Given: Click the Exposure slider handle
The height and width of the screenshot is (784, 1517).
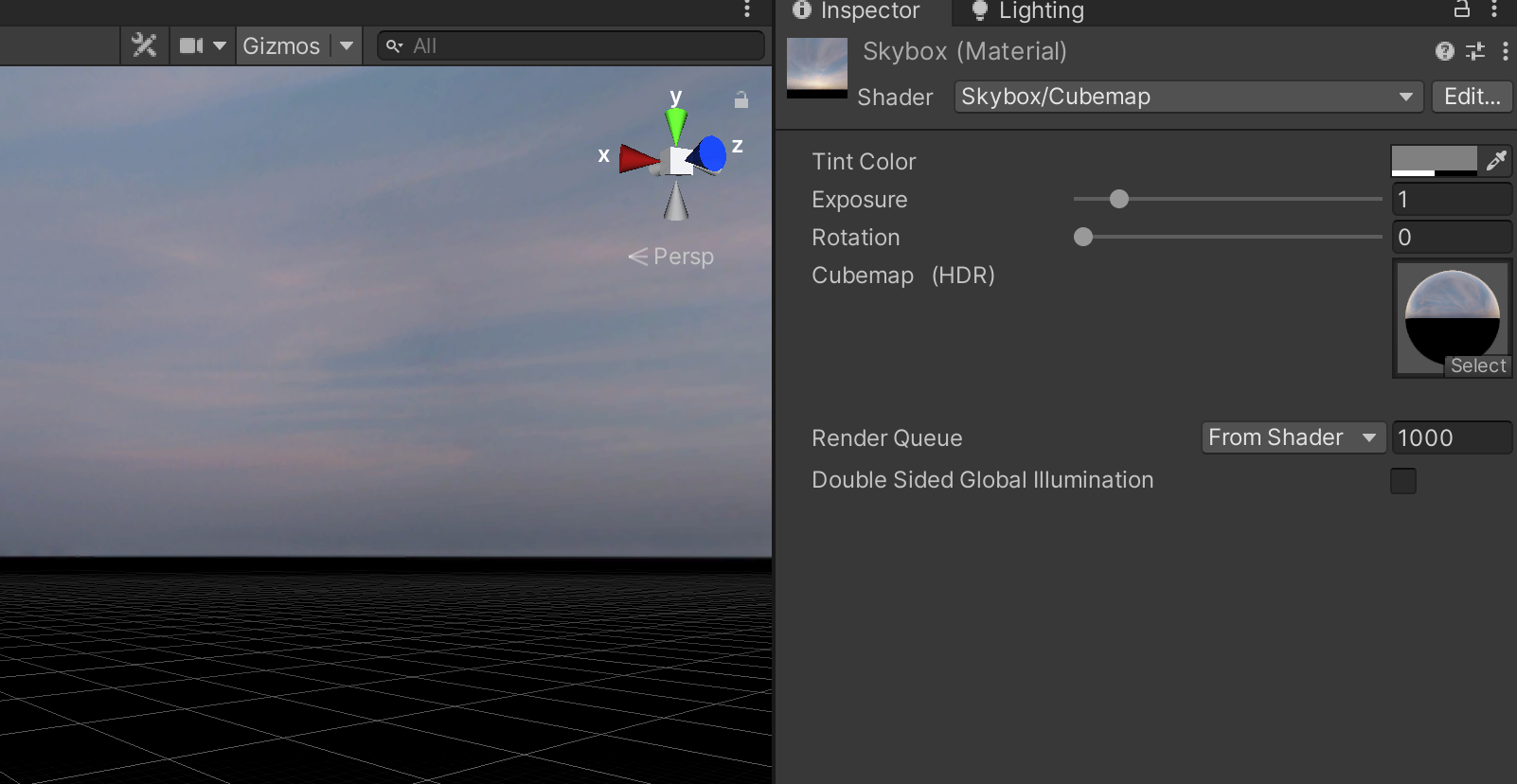Looking at the screenshot, I should pyautogui.click(x=1119, y=199).
